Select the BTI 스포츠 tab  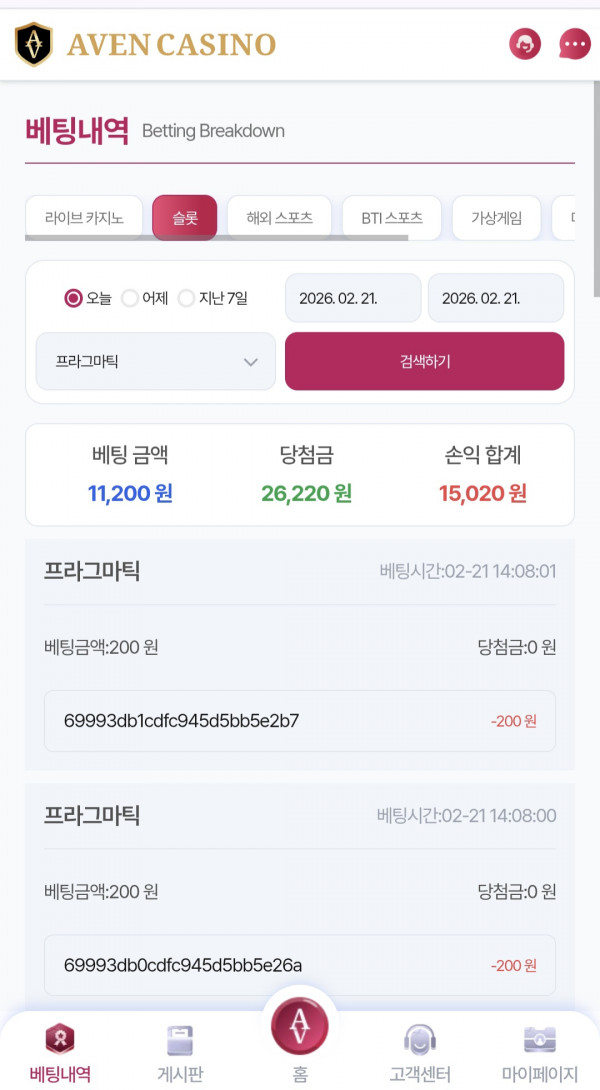392,217
